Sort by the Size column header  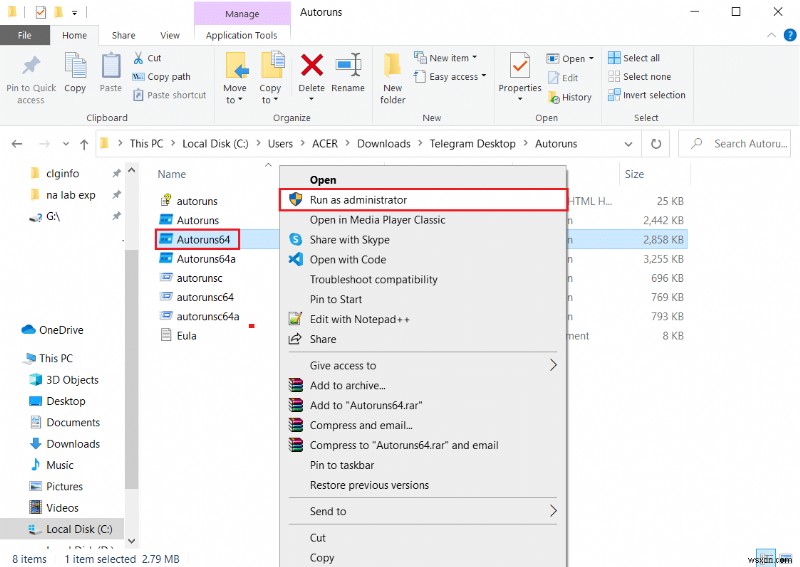634,174
